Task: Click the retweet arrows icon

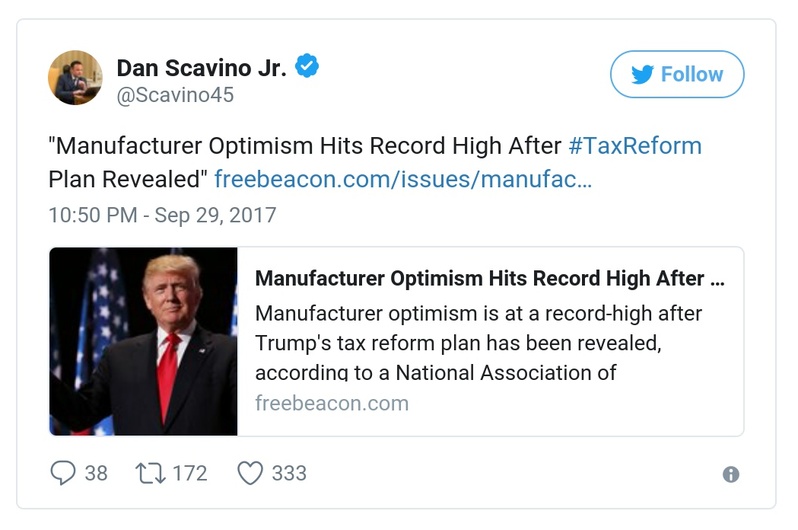Action: [148, 472]
